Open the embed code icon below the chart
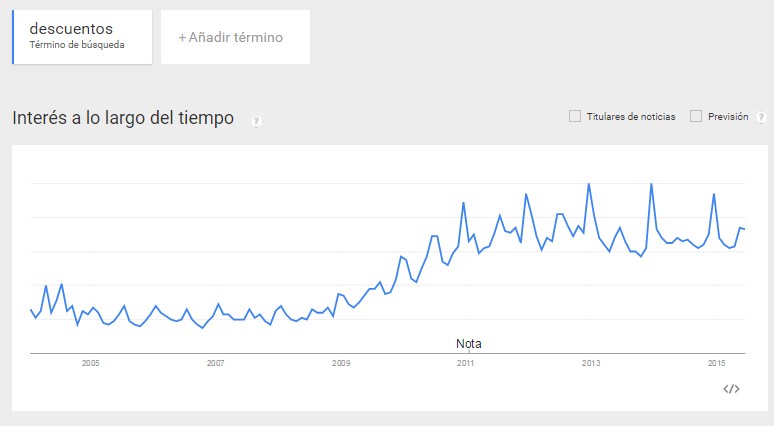774x426 pixels. click(x=731, y=389)
